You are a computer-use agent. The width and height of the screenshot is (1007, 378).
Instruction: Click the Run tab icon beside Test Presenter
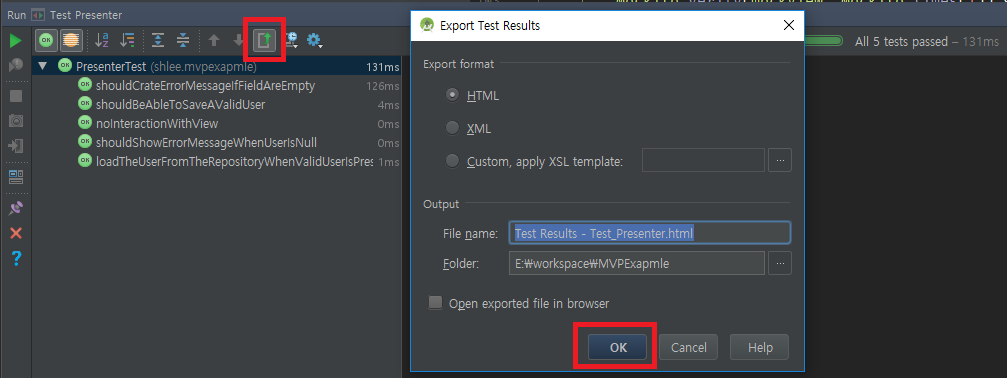point(38,15)
